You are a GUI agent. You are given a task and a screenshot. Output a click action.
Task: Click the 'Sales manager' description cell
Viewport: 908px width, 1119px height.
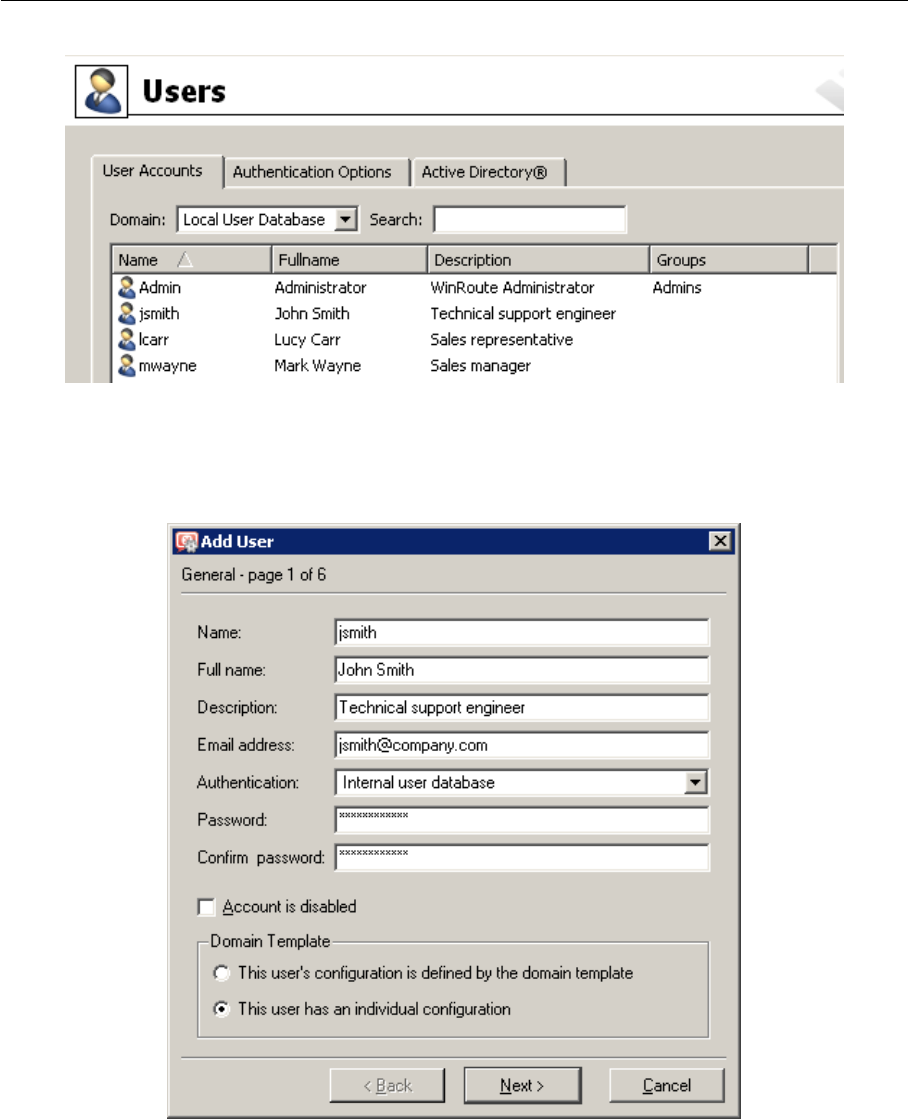coord(480,365)
